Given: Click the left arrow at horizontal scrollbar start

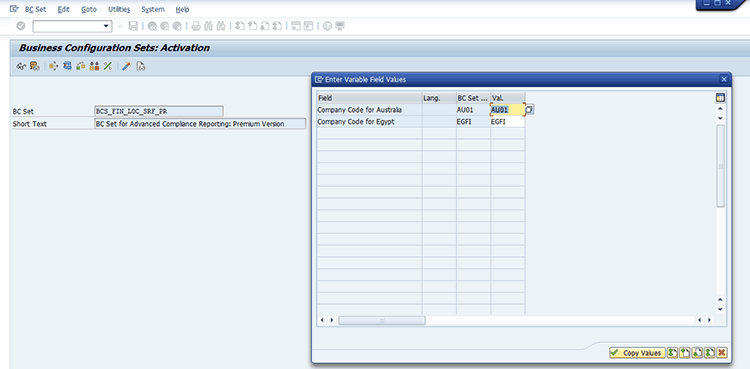Looking at the screenshot, I should click(x=321, y=320).
